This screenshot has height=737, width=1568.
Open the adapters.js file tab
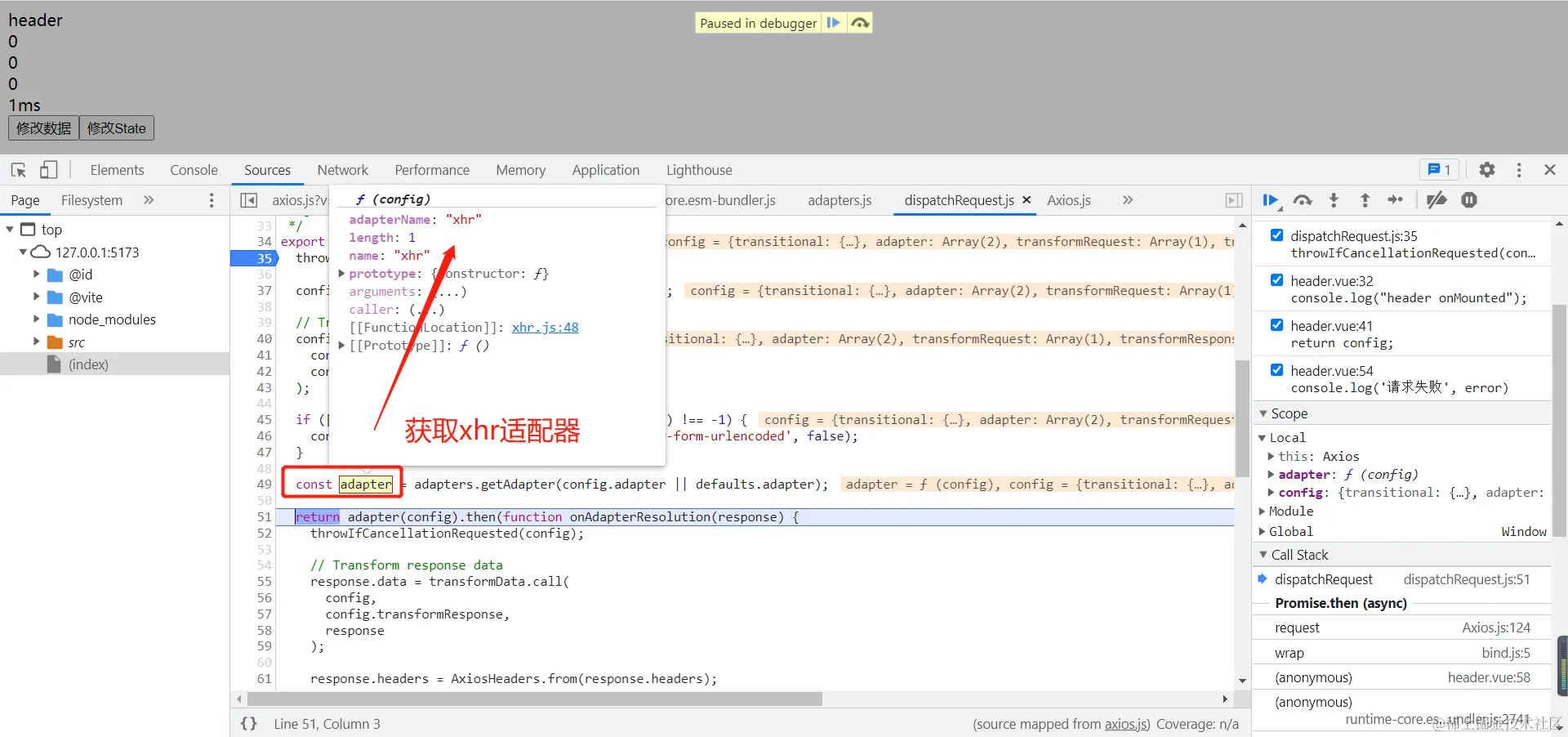tap(840, 200)
